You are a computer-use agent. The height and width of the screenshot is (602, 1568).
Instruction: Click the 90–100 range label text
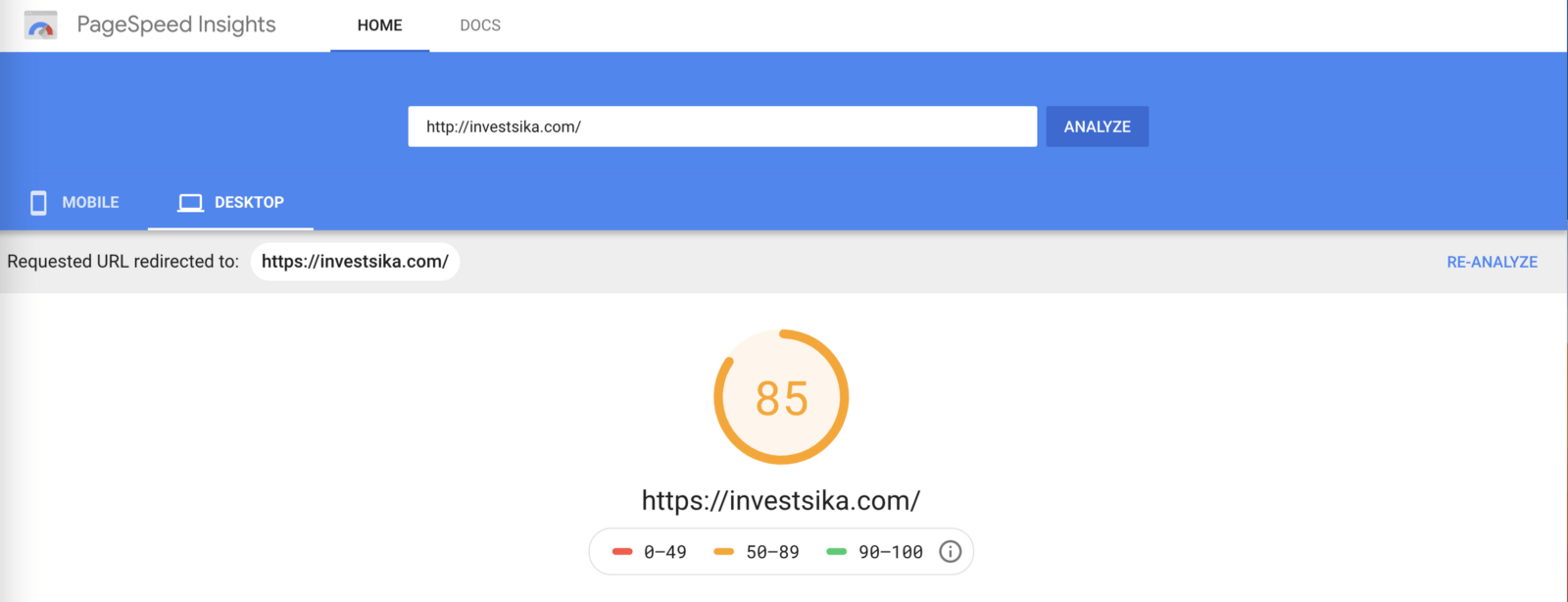891,552
